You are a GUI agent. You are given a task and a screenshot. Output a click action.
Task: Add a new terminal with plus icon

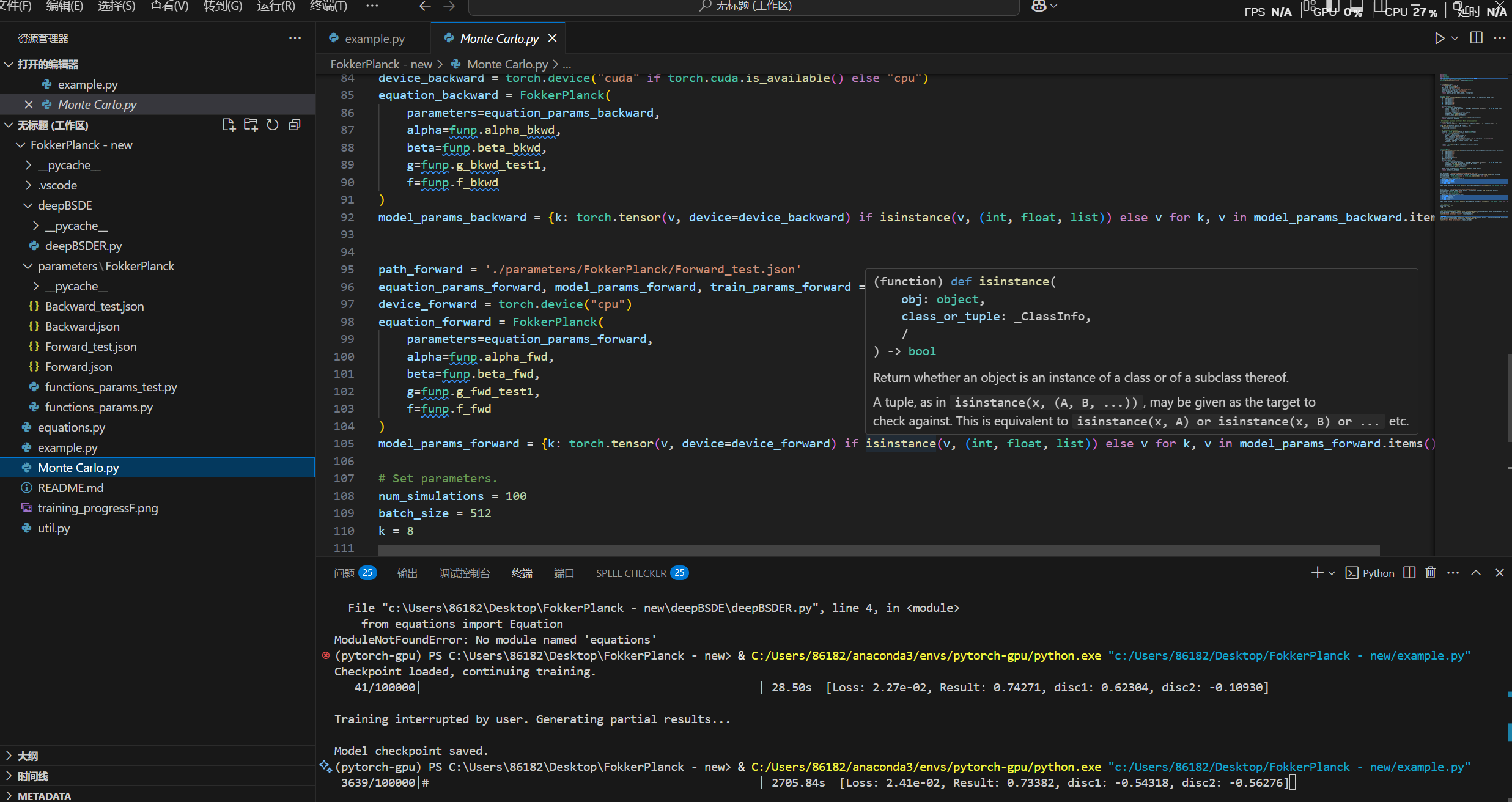[1317, 573]
